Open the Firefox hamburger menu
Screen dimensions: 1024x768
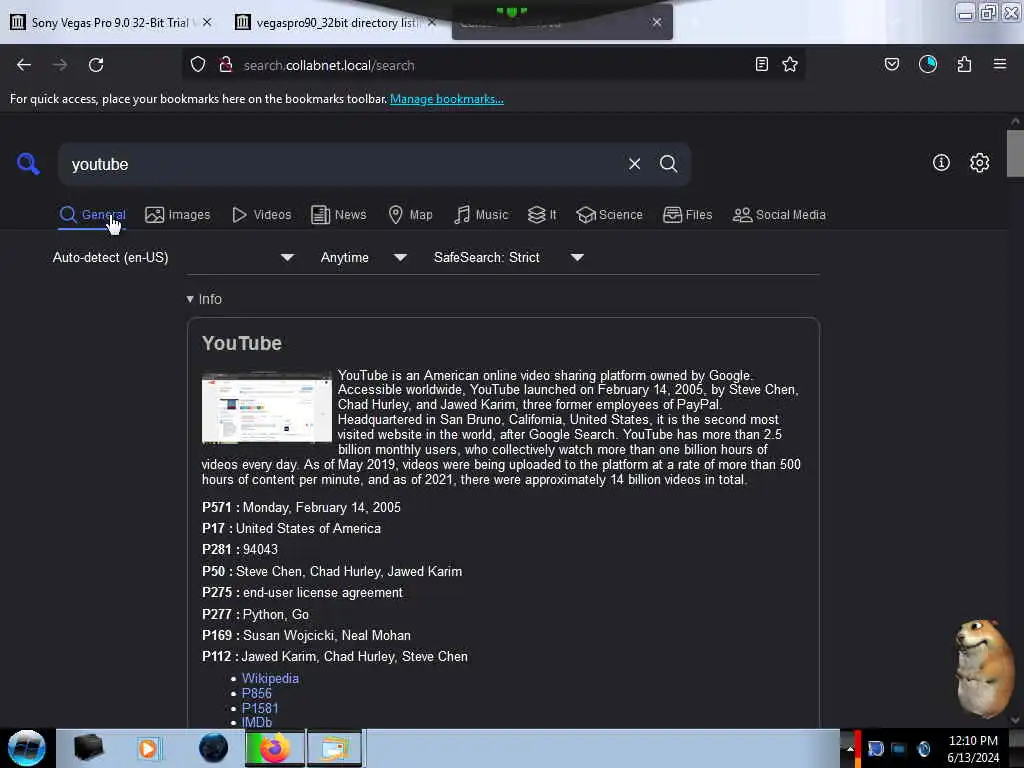click(x=1000, y=64)
